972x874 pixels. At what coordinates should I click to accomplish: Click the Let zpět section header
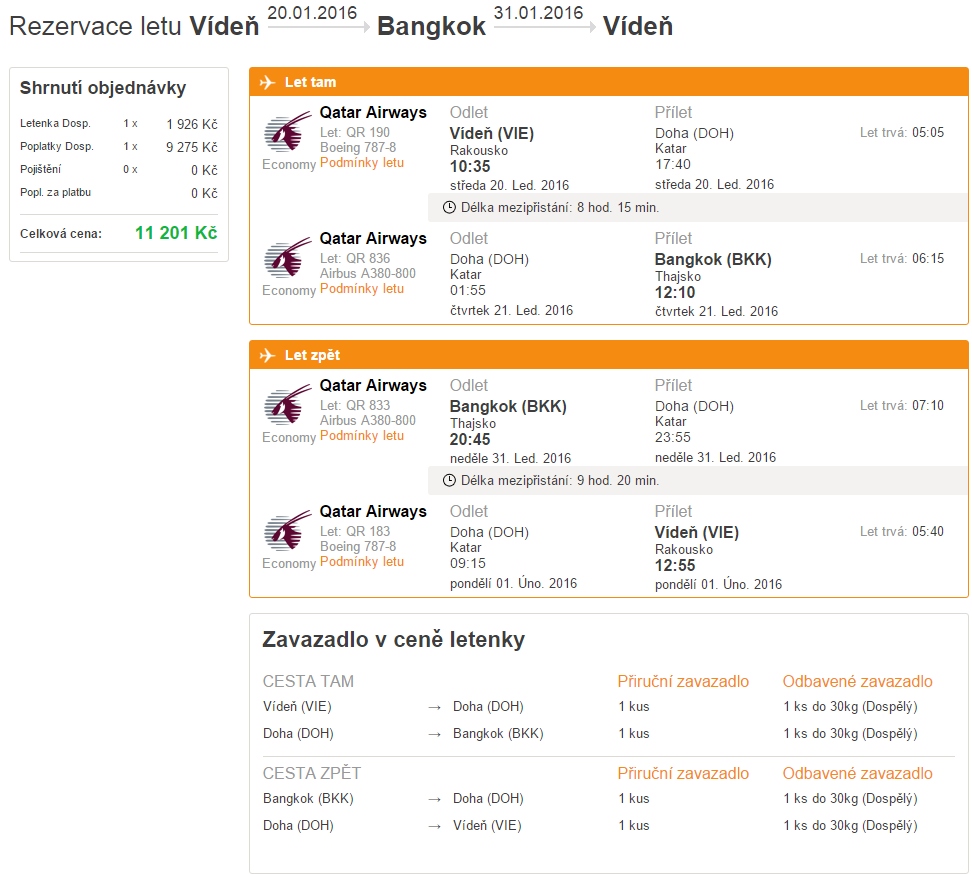pyautogui.click(x=609, y=355)
